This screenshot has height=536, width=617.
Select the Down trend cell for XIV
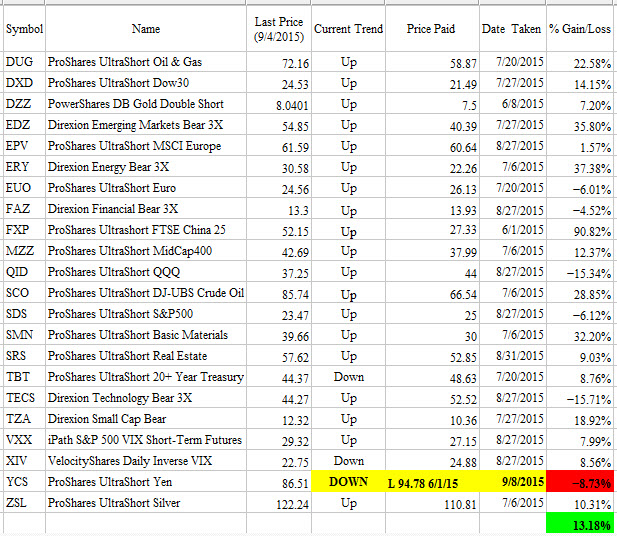click(x=348, y=460)
